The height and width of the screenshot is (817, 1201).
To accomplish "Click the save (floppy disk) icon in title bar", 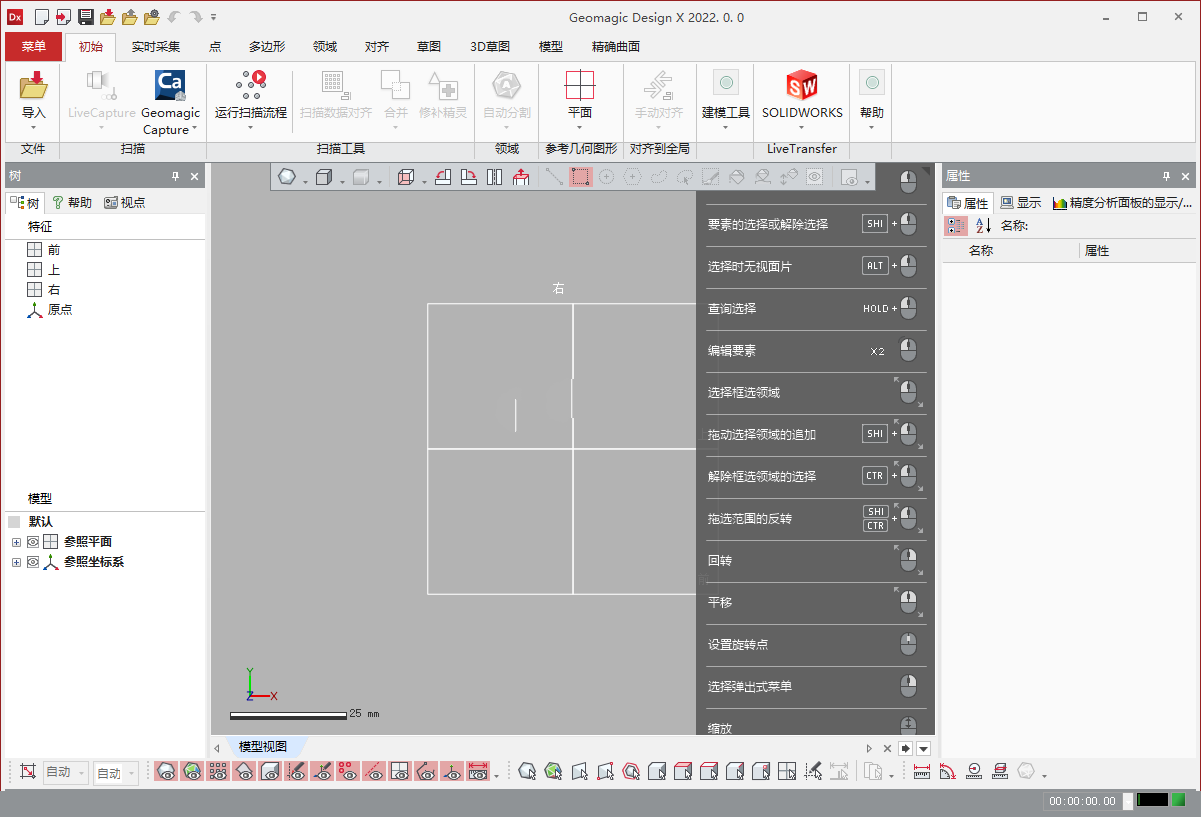I will (x=86, y=17).
